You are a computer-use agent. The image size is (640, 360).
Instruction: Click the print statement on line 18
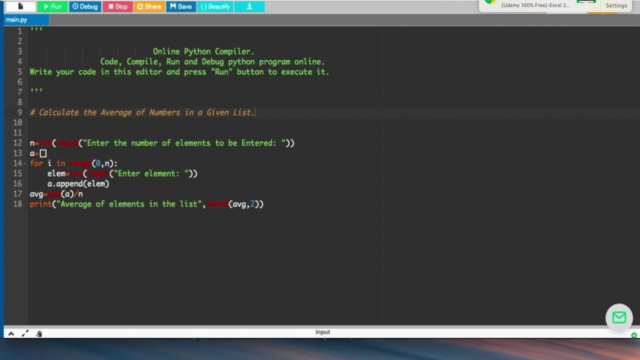pos(147,204)
